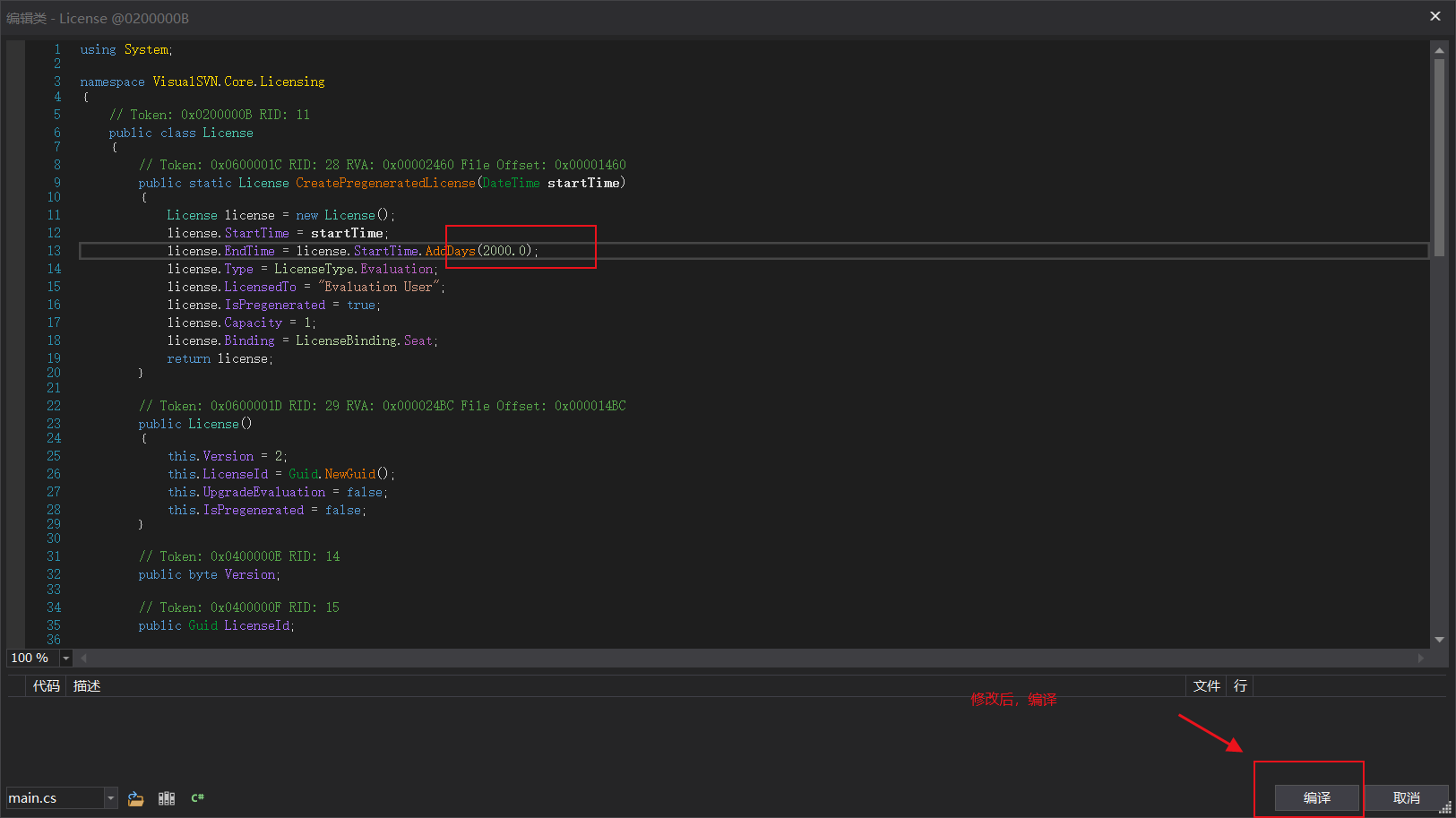1456x818 pixels.
Task: Click the CreatePregeneratedLicense method signature
Action: [382, 183]
